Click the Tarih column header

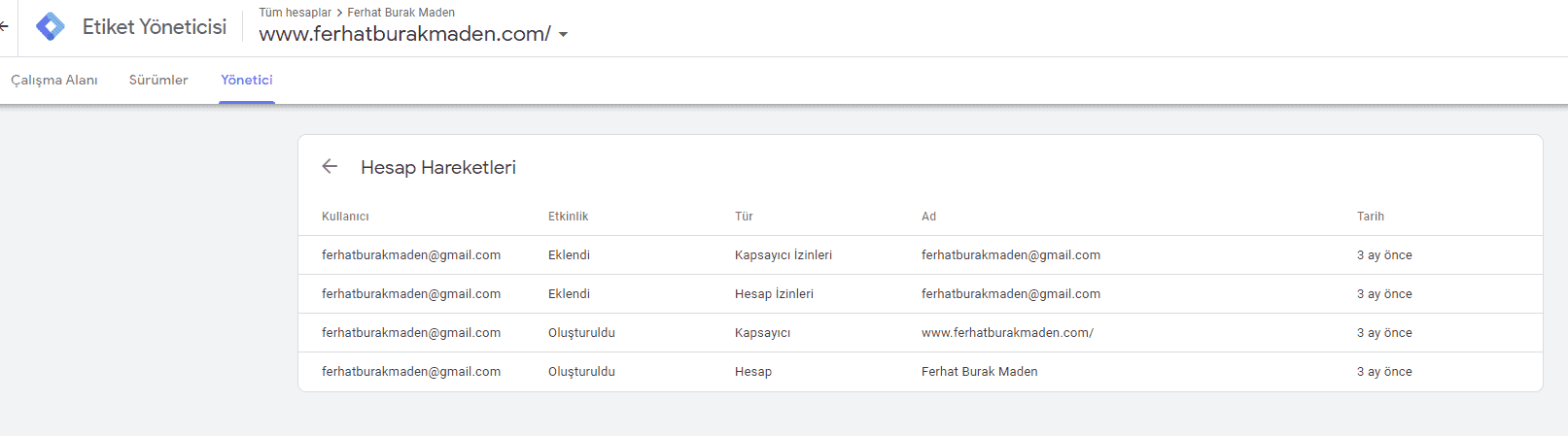1370,217
